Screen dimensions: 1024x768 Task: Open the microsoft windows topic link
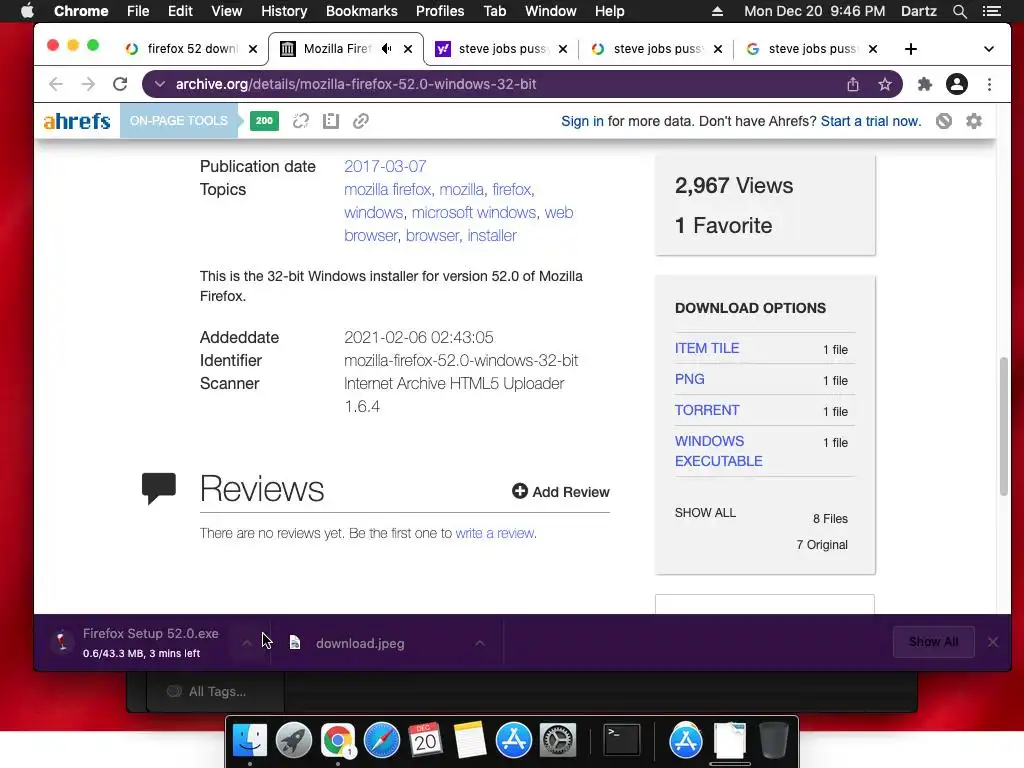[x=473, y=212]
